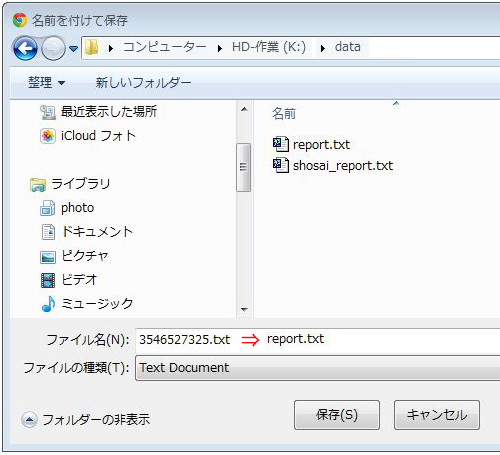Click the folder icon in address bar
Image resolution: width=500 pixels, height=455 pixels.
91,47
